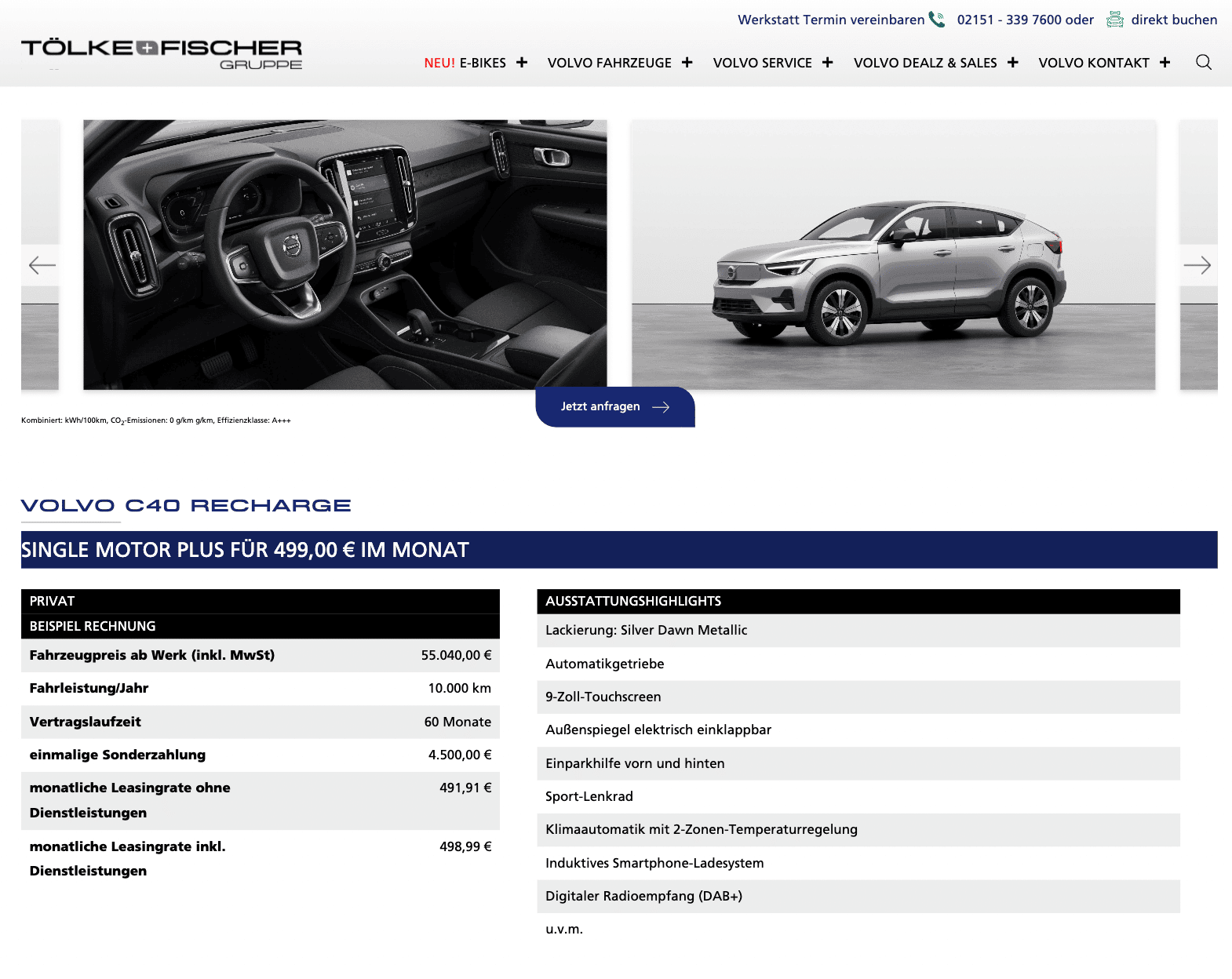Click the 9-Zoll-Touchscreen row
1232x979 pixels.
click(x=858, y=697)
